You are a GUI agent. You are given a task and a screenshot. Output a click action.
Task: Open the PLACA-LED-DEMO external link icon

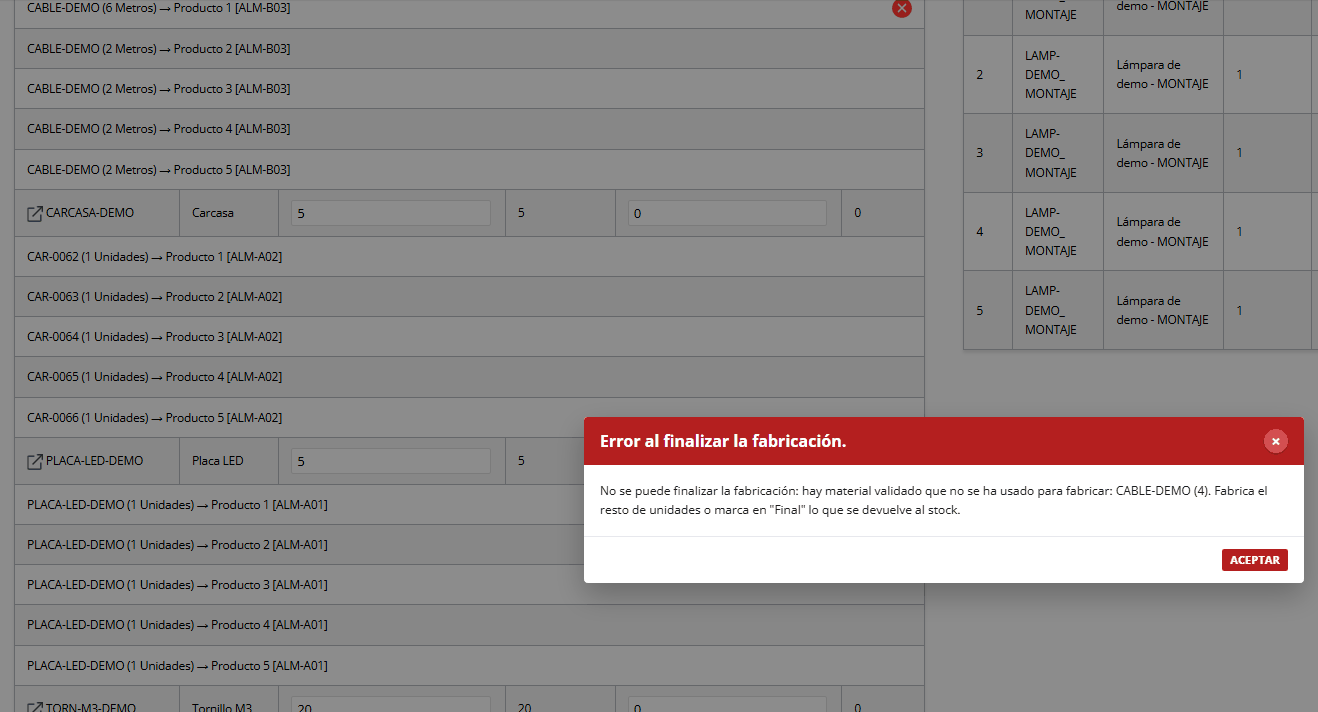pyautogui.click(x=35, y=461)
